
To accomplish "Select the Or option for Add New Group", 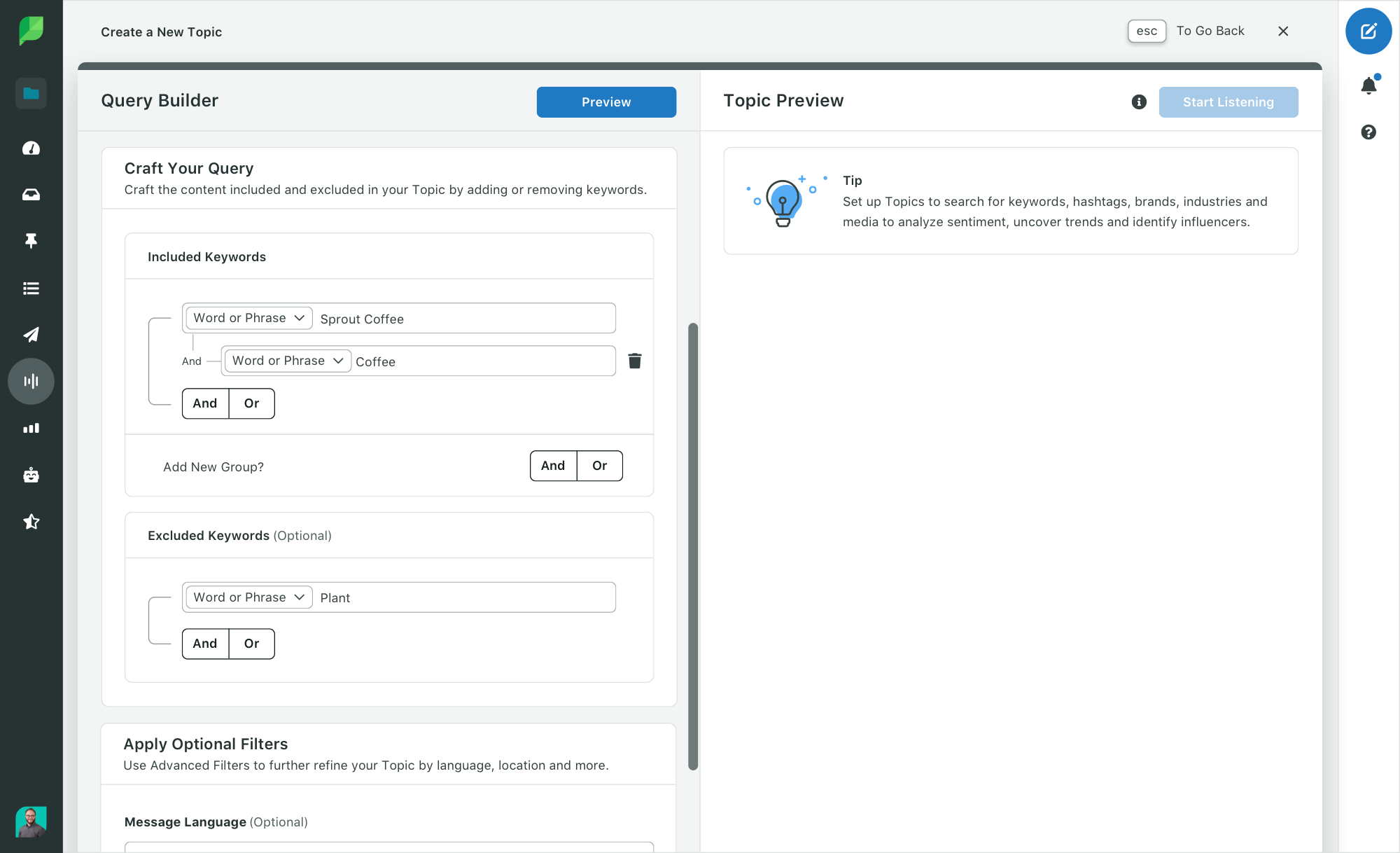I will pyautogui.click(x=600, y=465).
